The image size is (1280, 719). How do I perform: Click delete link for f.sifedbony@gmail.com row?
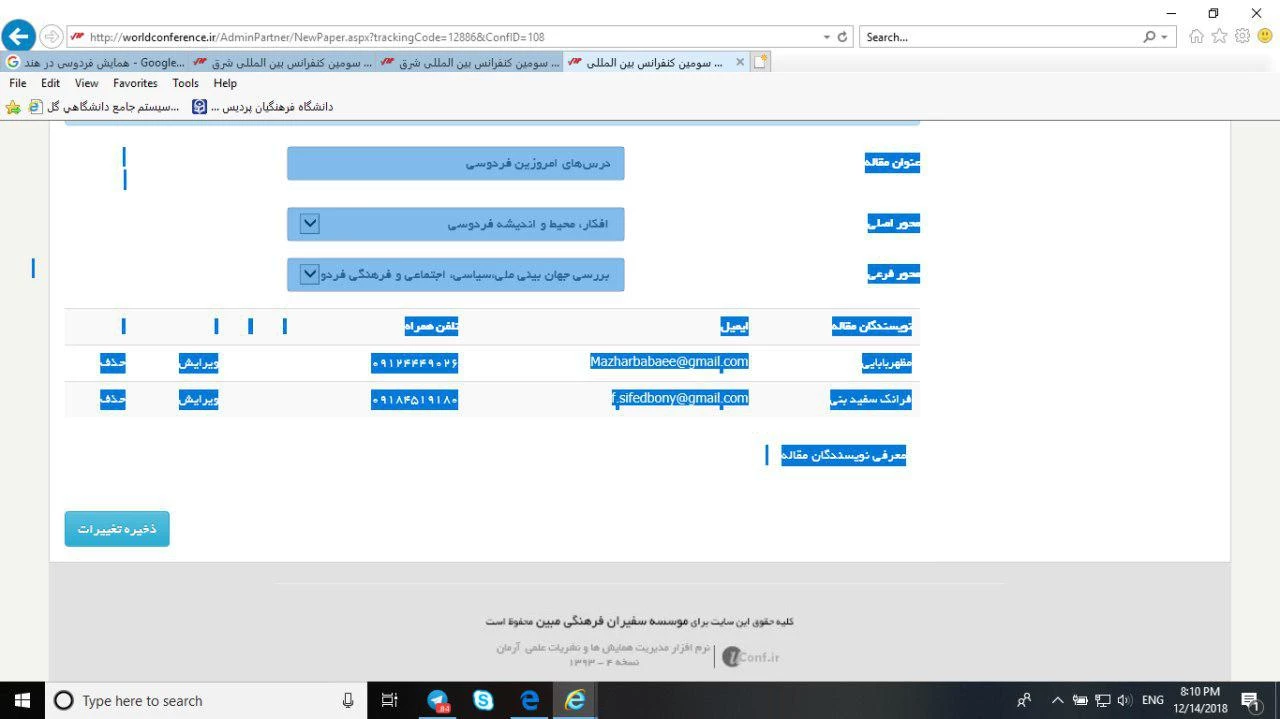click(x=112, y=399)
